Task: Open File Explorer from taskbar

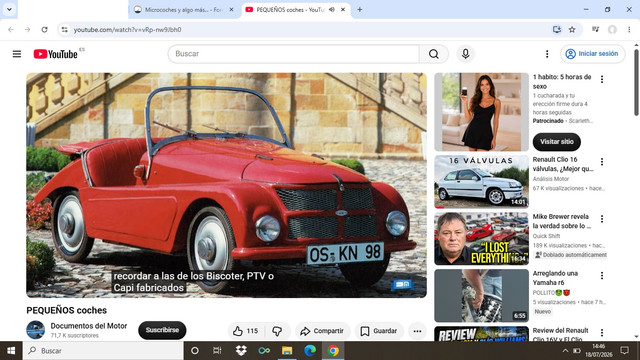Action: 287,351
